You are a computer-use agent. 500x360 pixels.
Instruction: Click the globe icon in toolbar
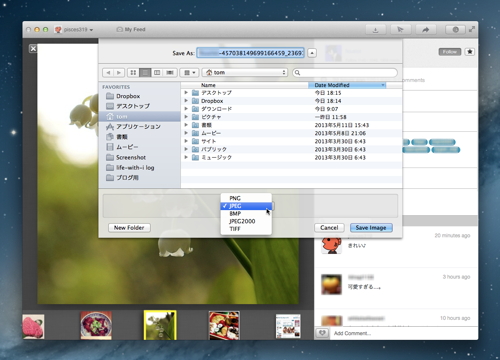pos(455,30)
